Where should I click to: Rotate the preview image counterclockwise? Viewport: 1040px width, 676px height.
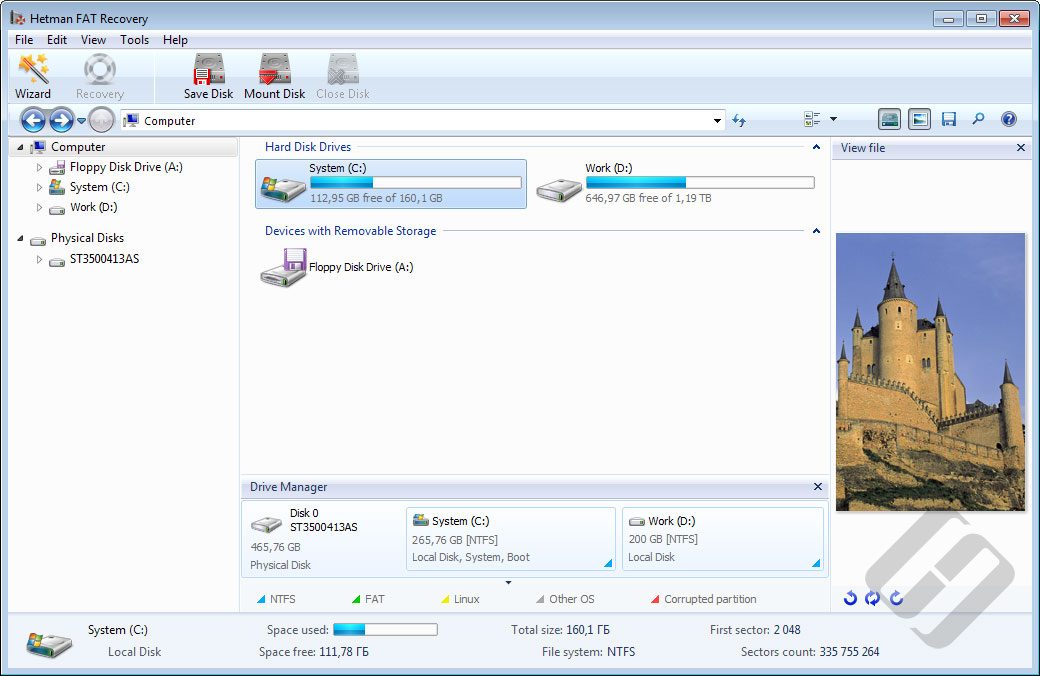[x=850, y=598]
